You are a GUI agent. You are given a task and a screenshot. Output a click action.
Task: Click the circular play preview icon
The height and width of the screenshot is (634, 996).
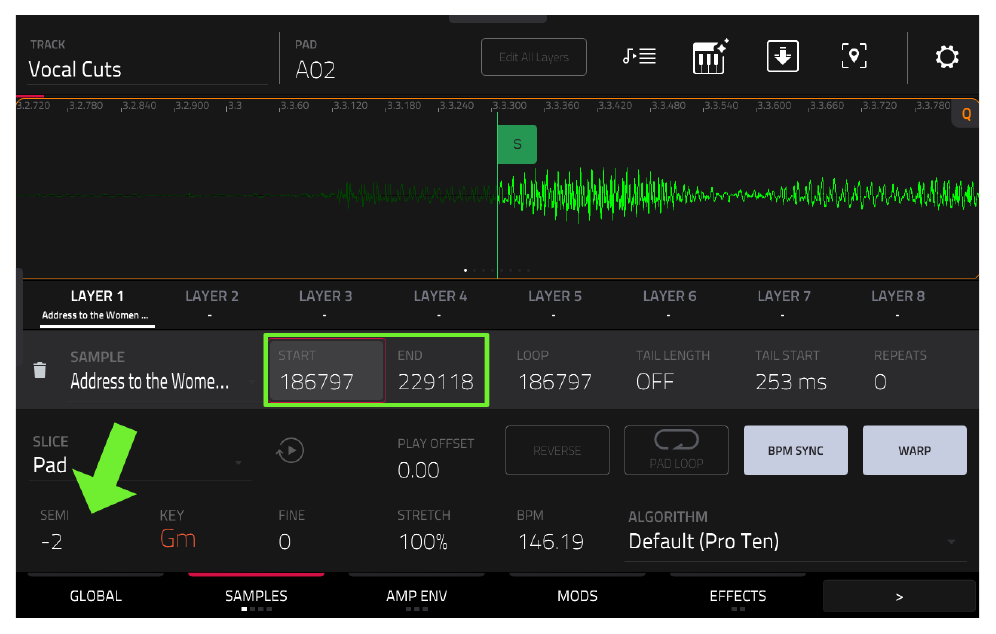pos(290,450)
